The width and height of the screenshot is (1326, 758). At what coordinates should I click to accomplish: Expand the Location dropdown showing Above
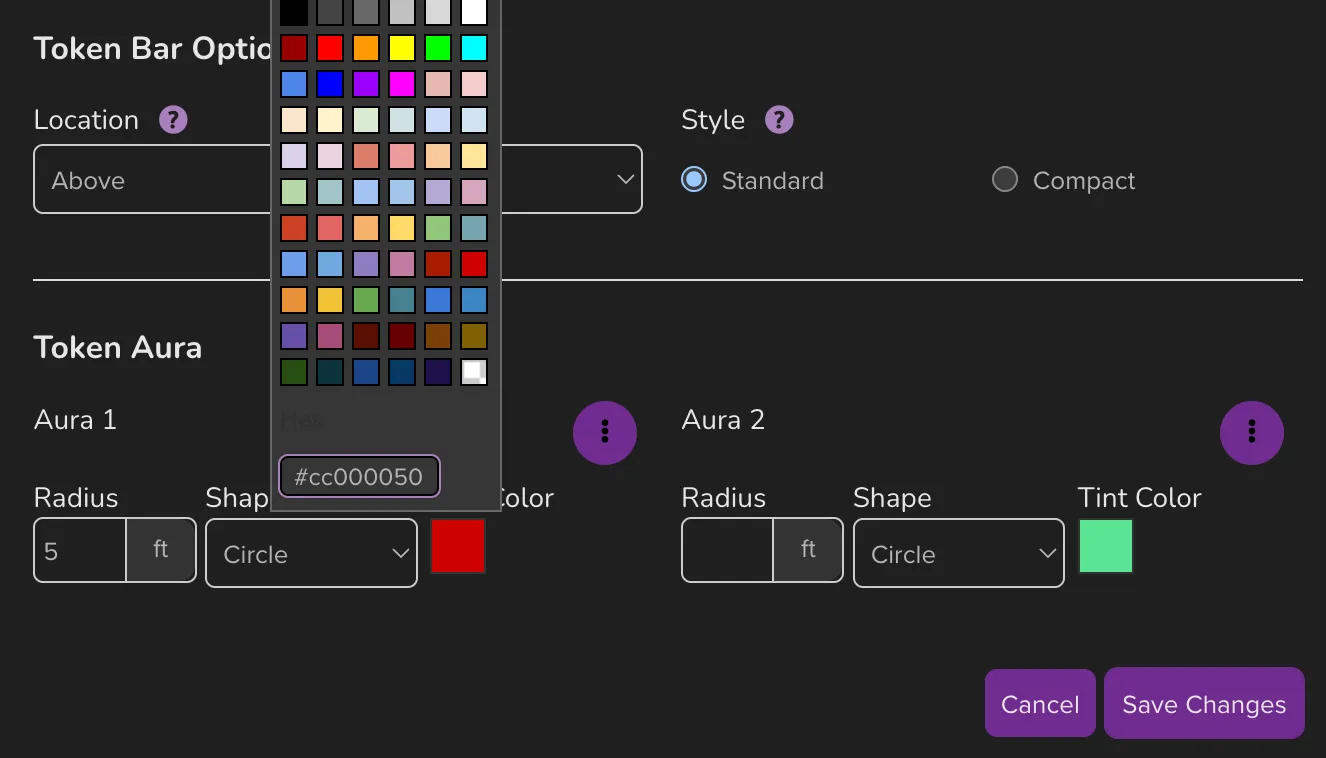point(338,179)
